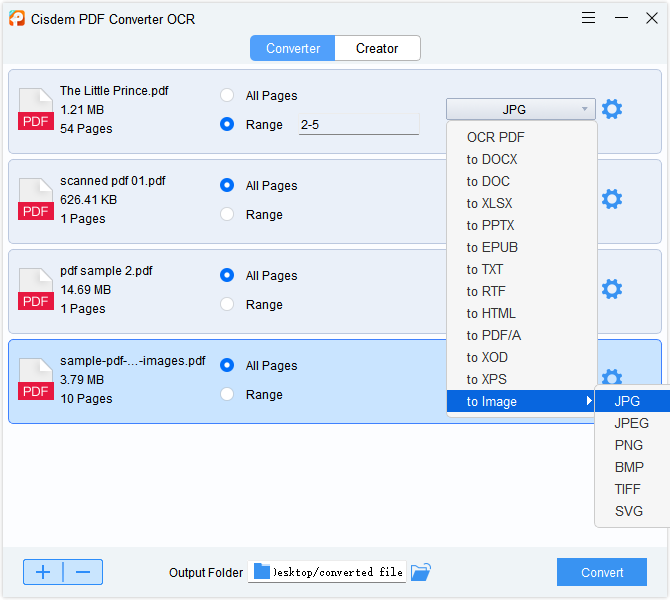Choose to DOCX output format

tap(521, 159)
